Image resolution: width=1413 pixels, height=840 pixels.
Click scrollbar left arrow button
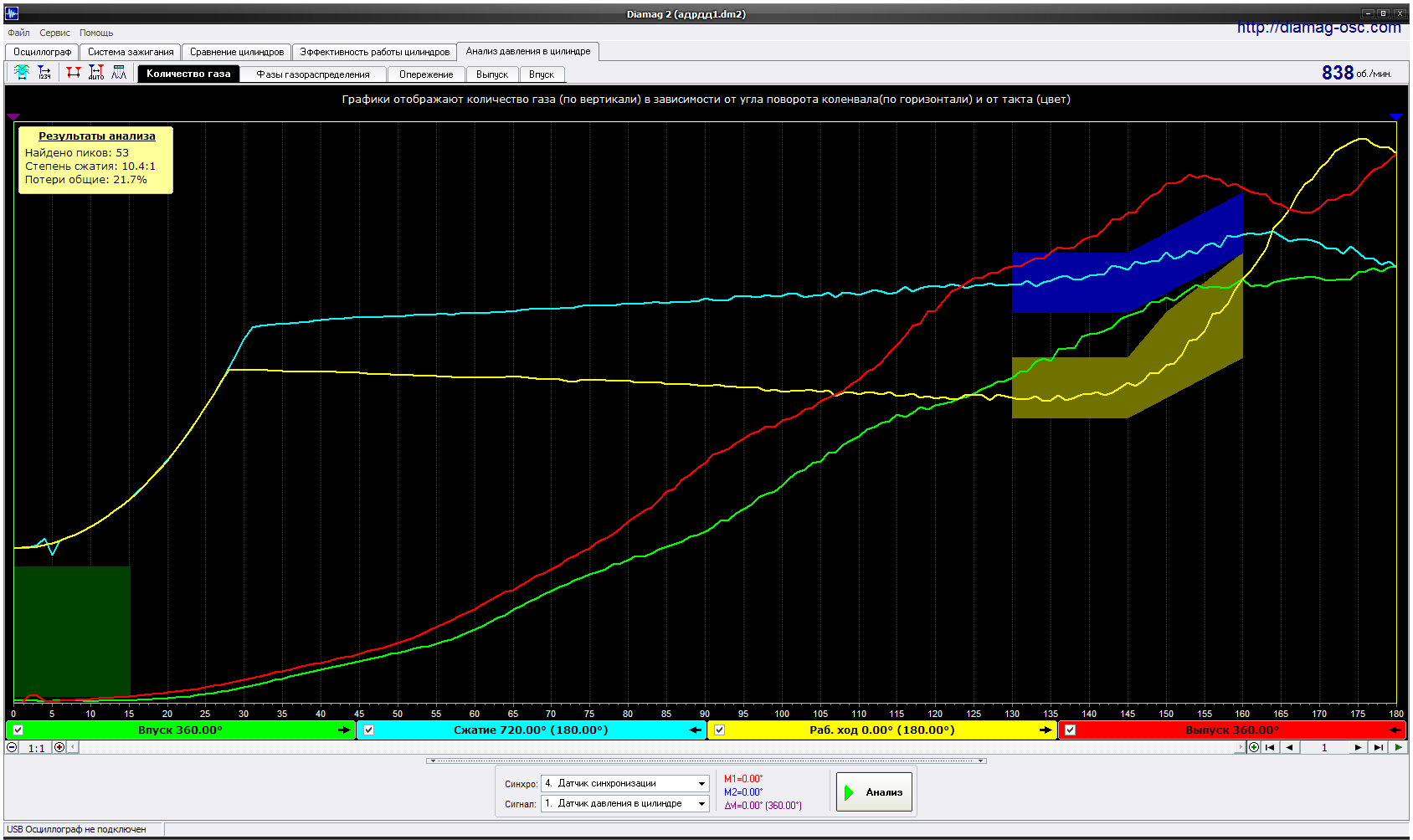[x=73, y=747]
